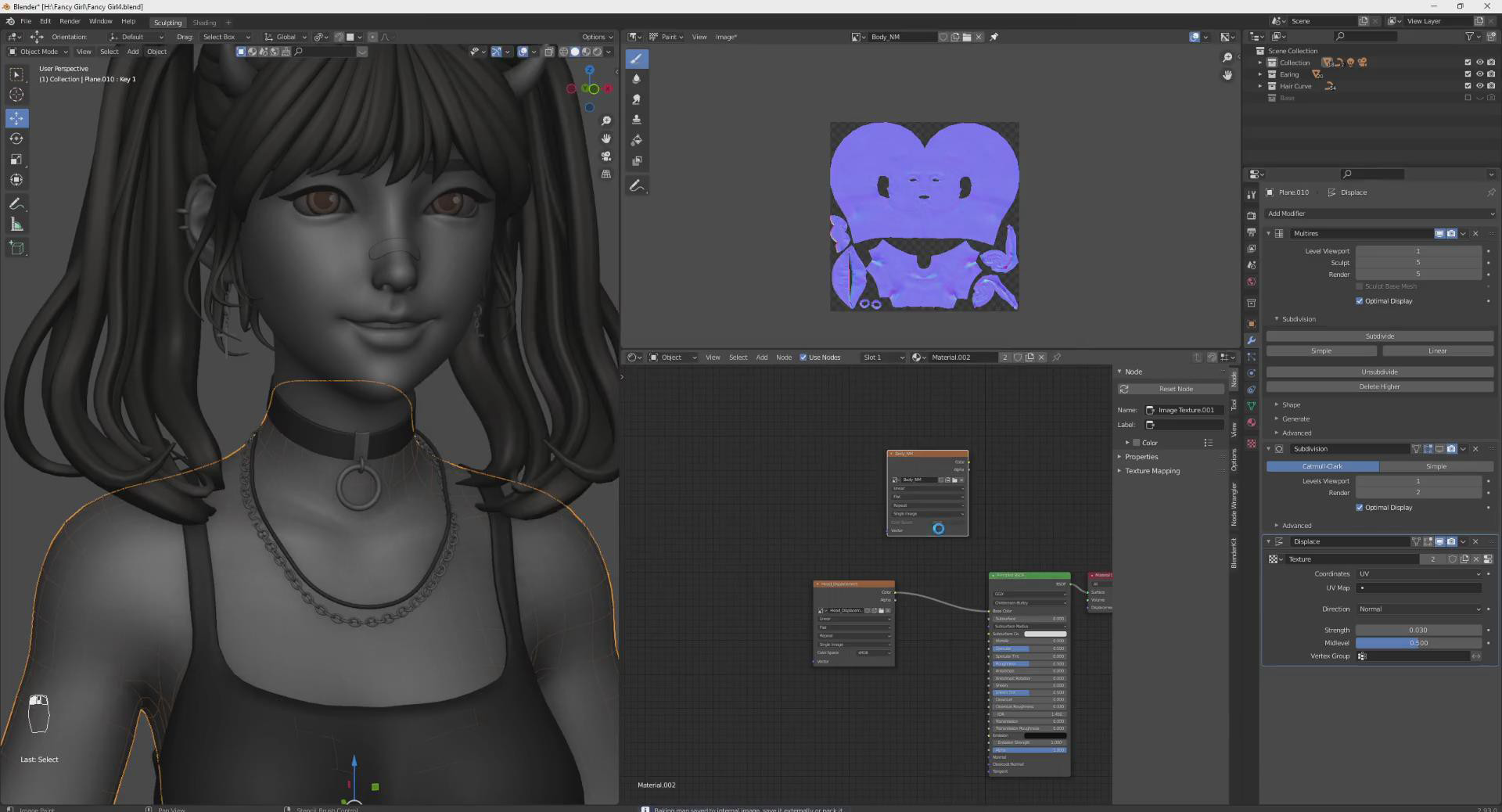Open the World properties tab icon
This screenshot has width=1502, height=812.
point(1252,282)
